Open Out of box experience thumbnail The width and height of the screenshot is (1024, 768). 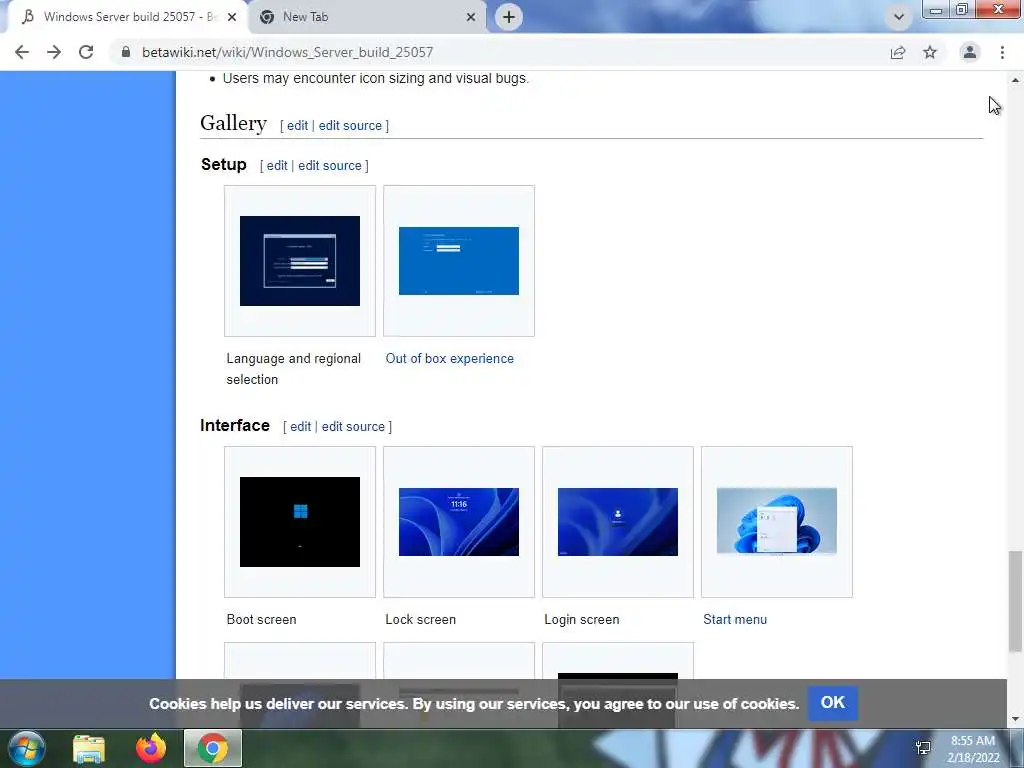(x=459, y=261)
